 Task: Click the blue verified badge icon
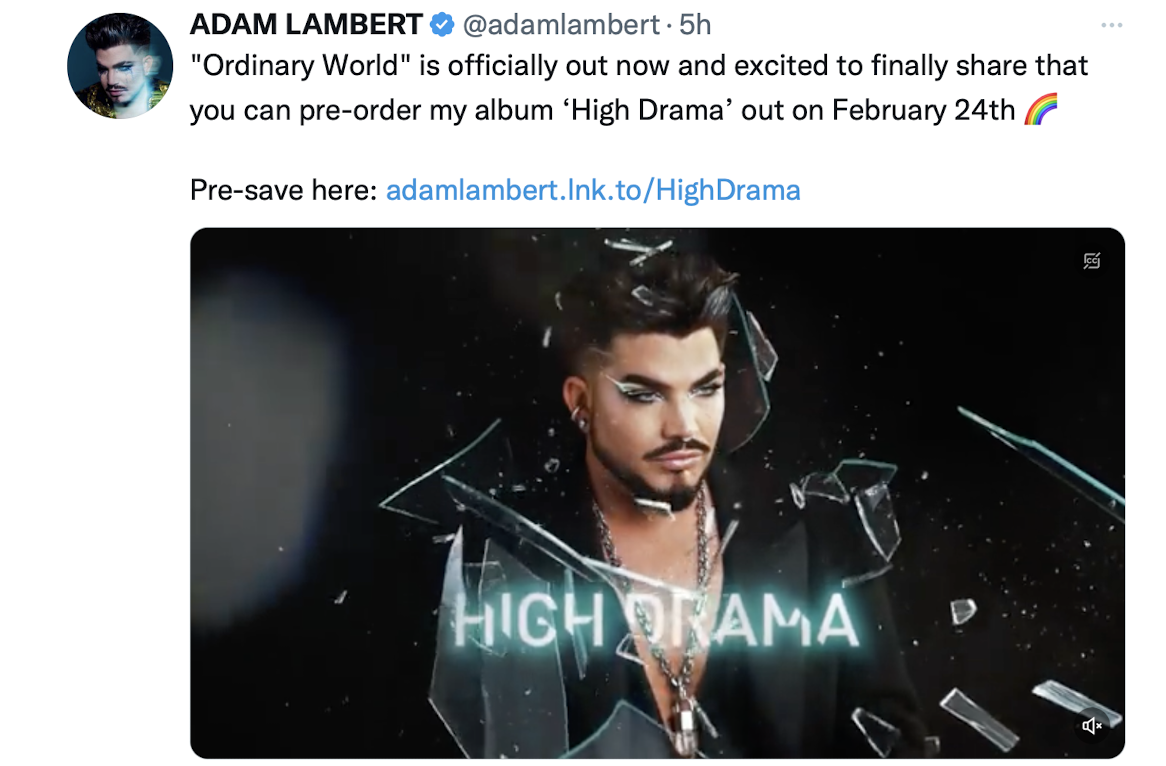click(442, 25)
